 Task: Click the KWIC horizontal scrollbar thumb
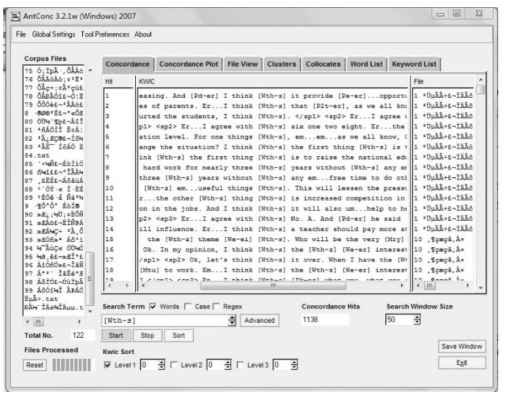(x=273, y=285)
